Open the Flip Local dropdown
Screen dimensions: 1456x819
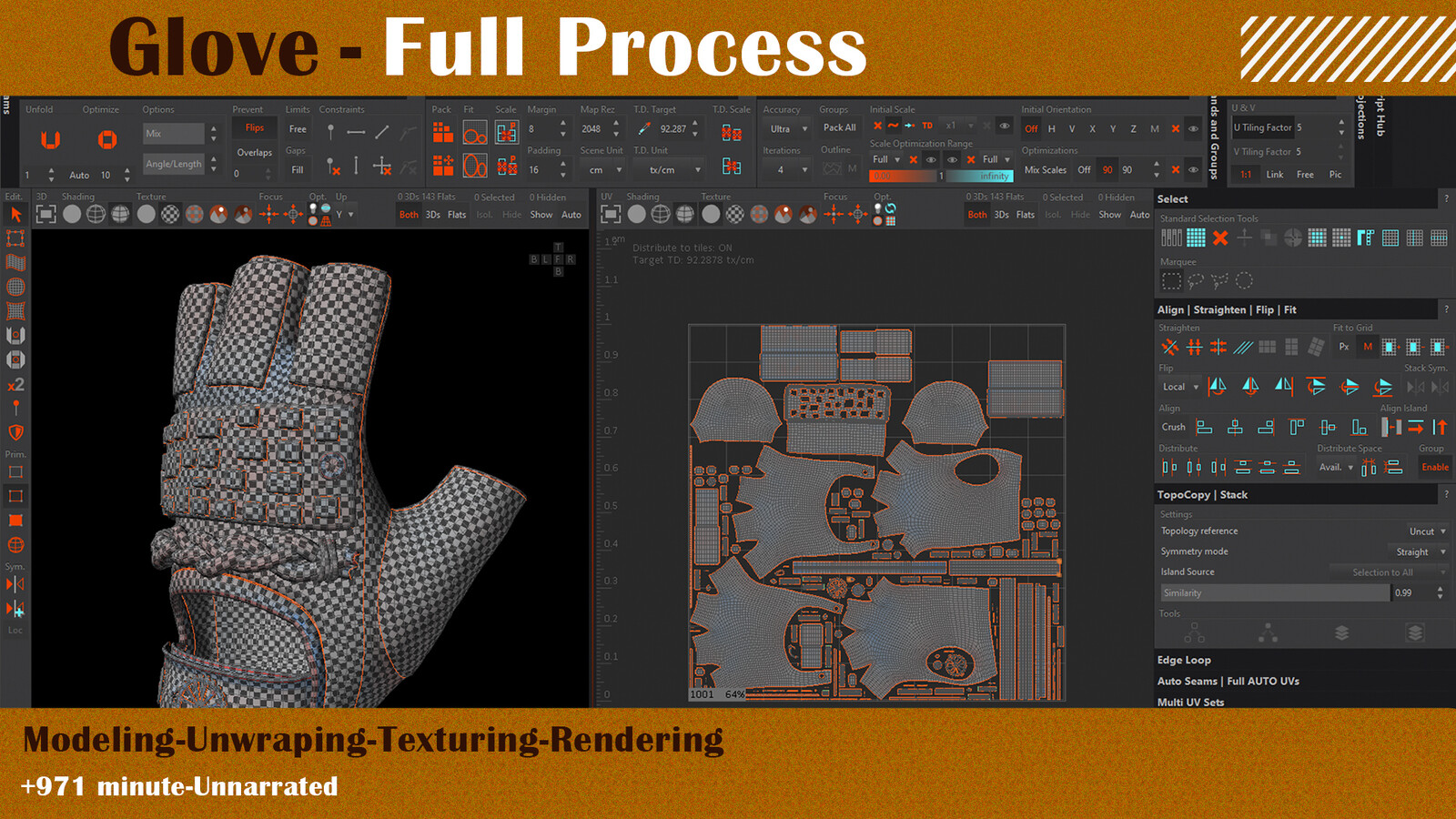tap(1180, 387)
